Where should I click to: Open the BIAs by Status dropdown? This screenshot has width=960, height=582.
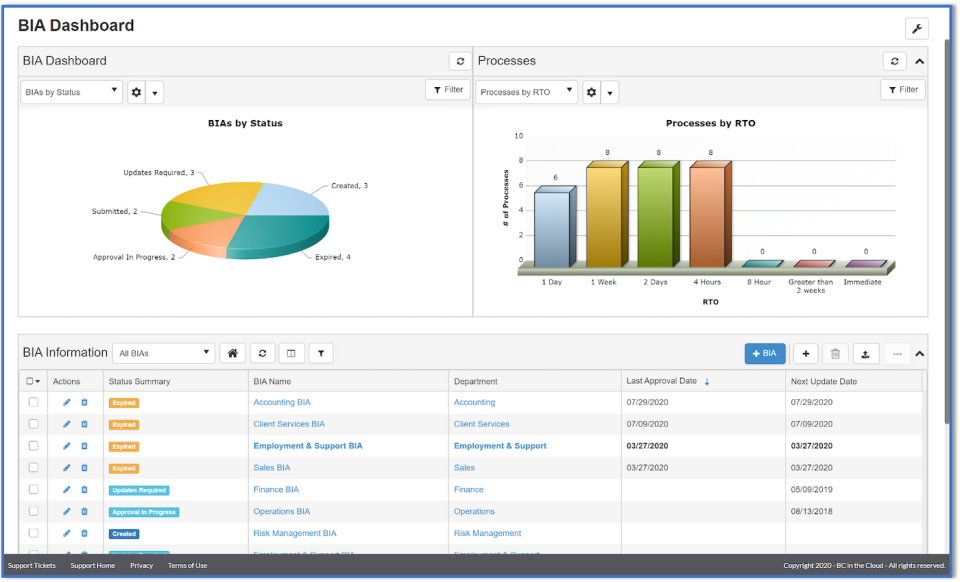tap(70, 91)
